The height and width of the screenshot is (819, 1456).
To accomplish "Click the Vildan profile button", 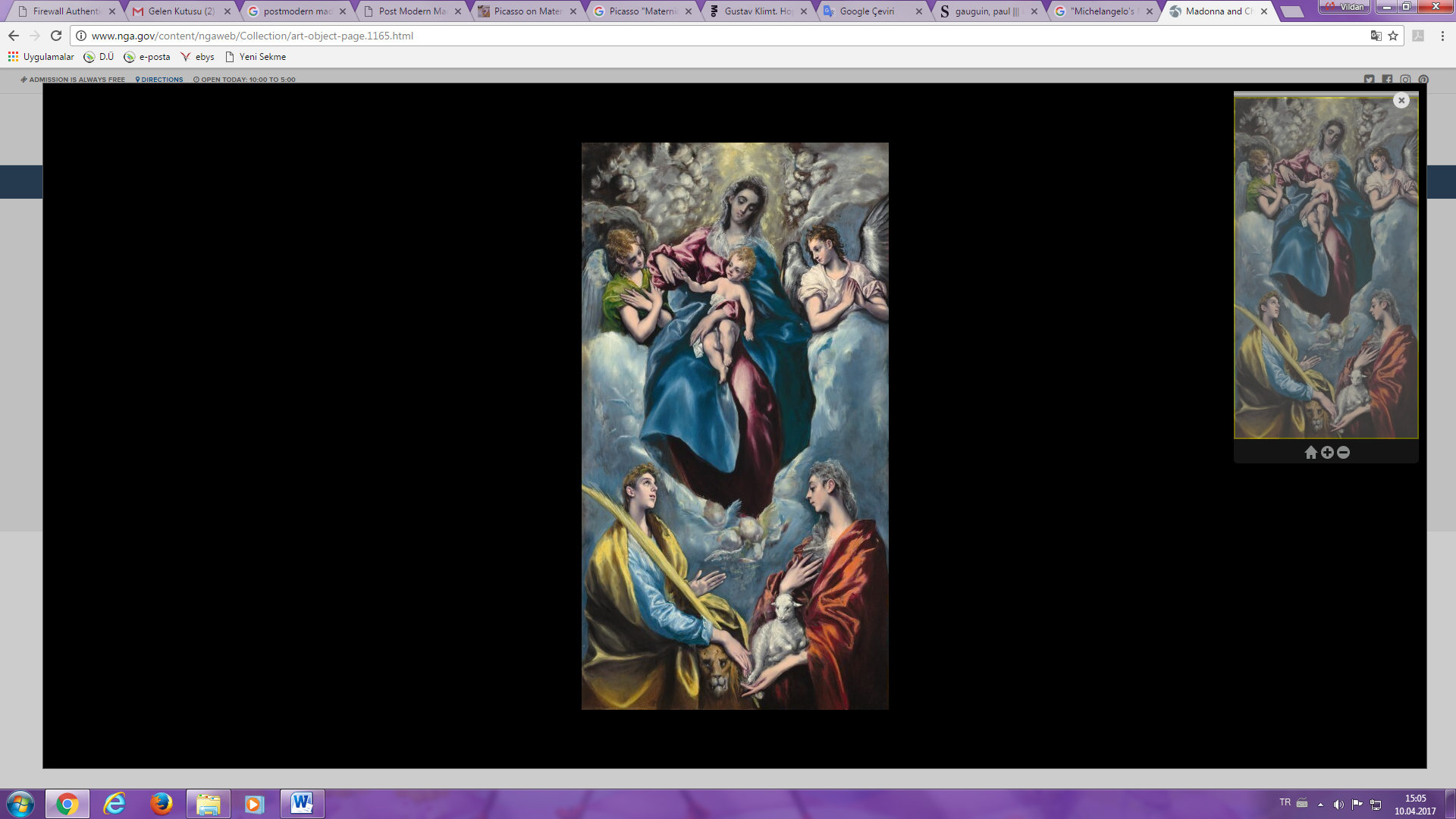I will tap(1344, 7).
